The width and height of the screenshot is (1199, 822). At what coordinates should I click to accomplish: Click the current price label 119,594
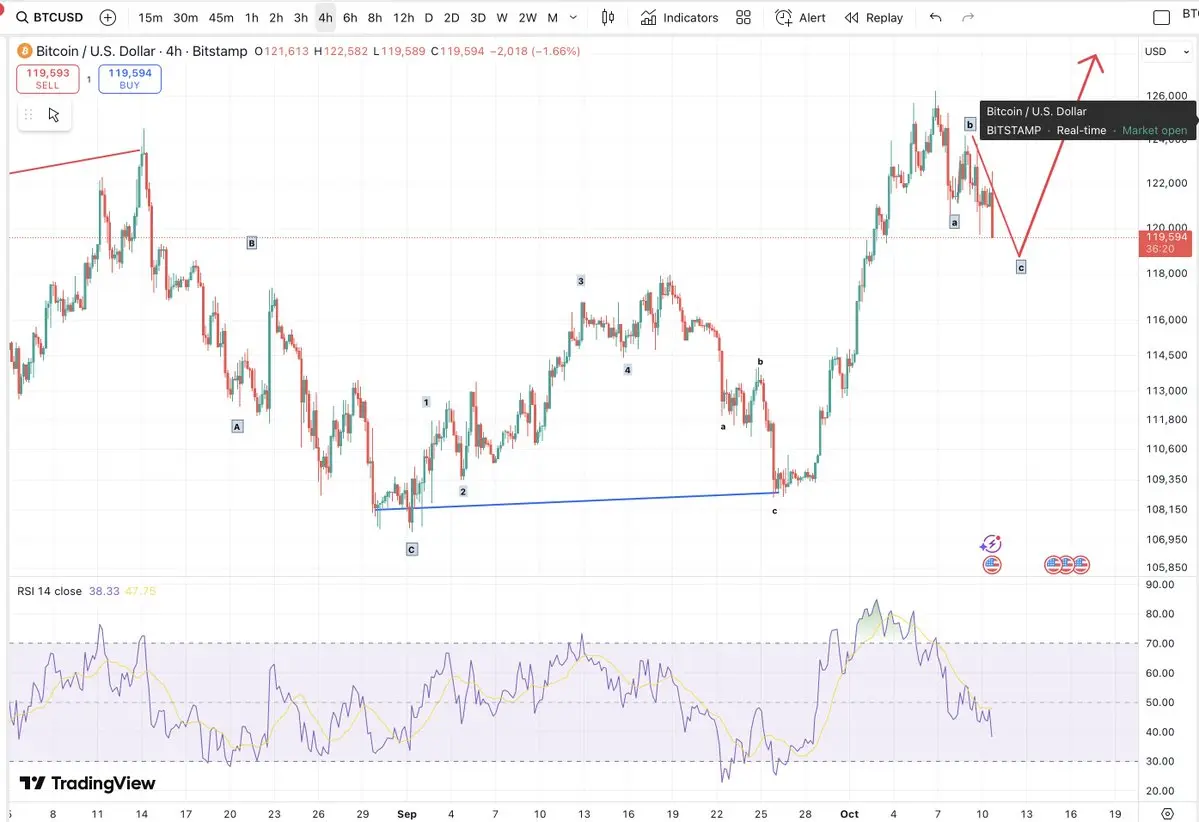[1166, 243]
